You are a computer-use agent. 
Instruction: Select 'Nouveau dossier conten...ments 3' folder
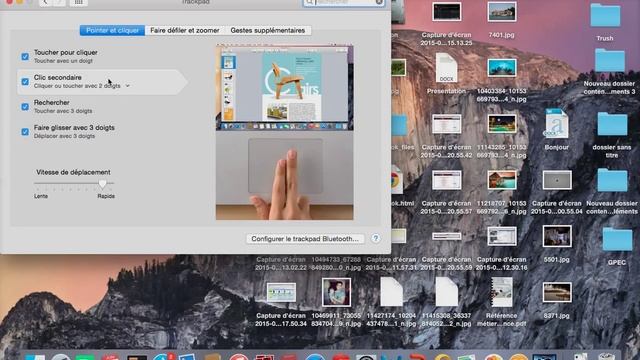point(609,60)
